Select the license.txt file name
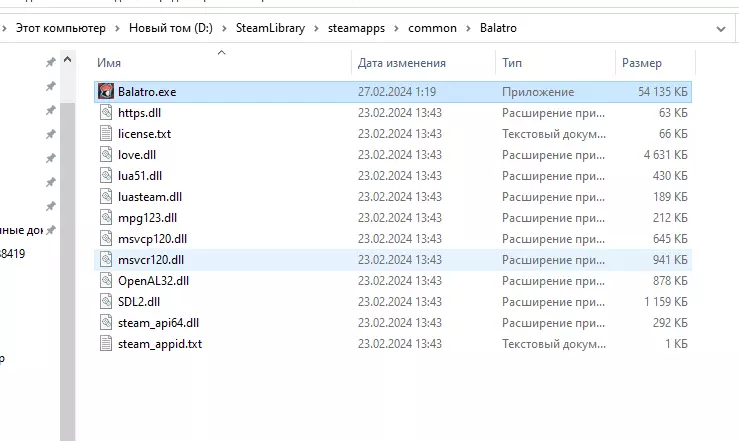 click(144, 133)
